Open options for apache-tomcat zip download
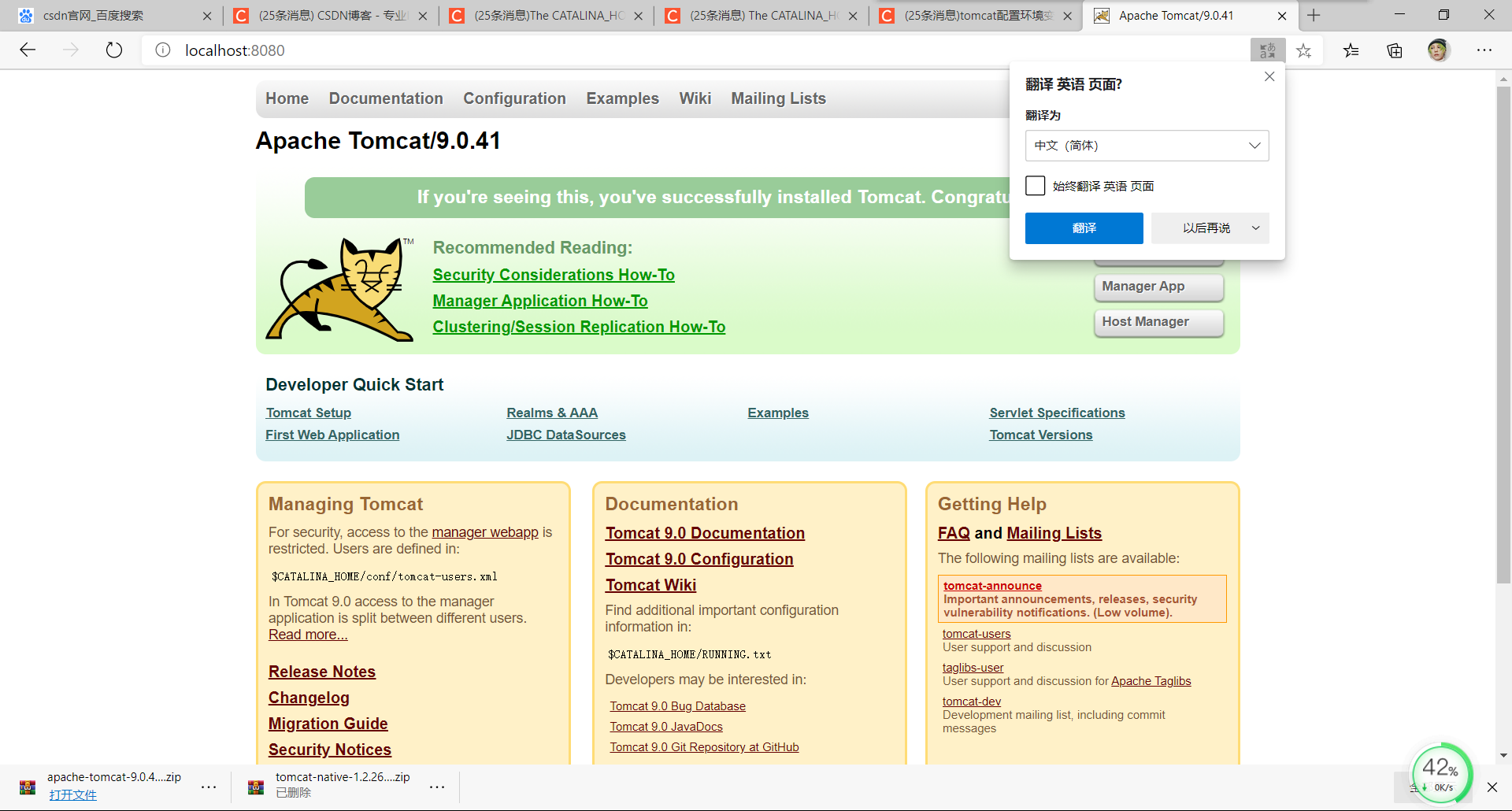 [x=209, y=787]
